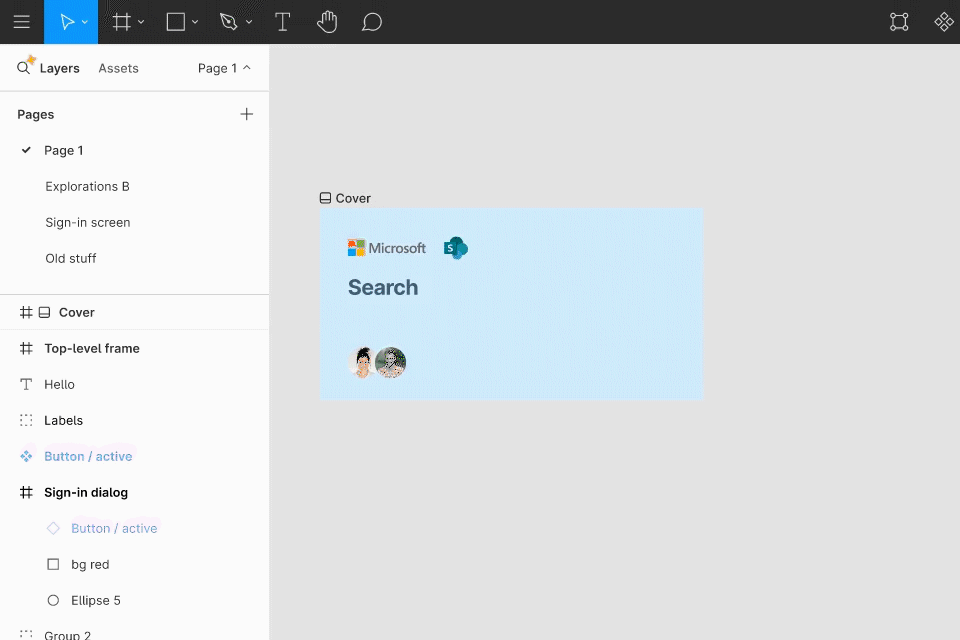
Task: Click second avatar photo on Cover
Action: (x=391, y=363)
